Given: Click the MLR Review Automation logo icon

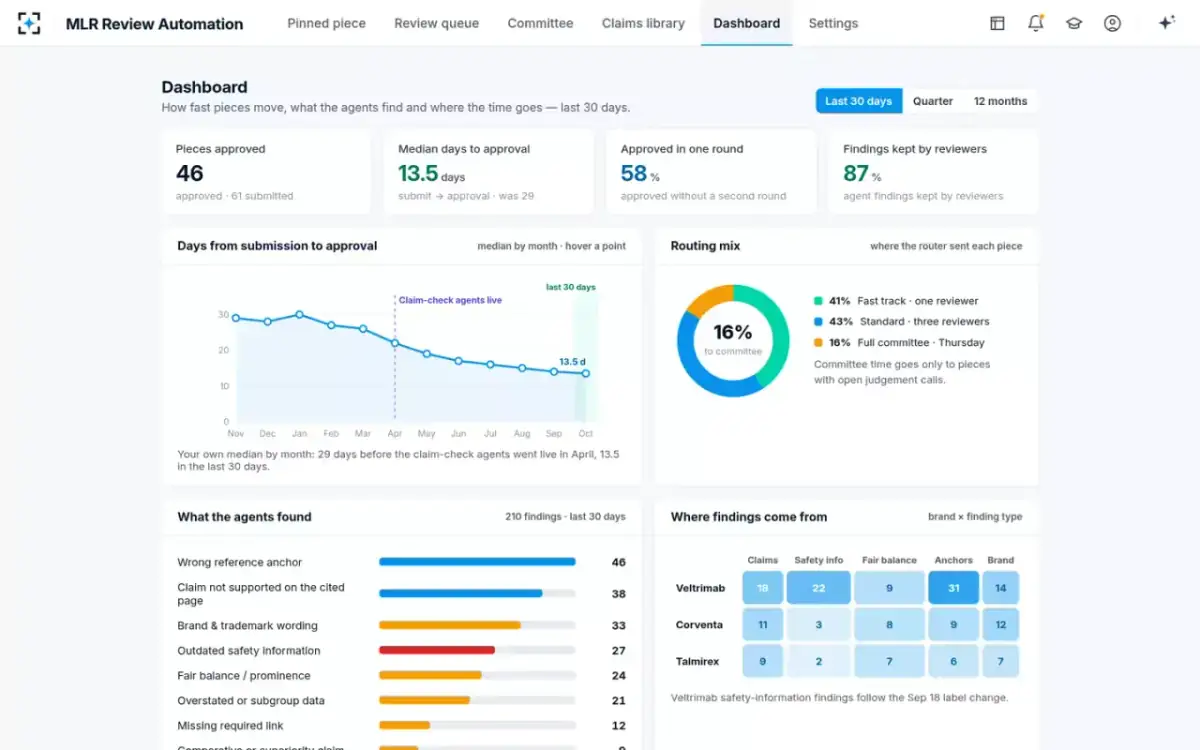Looking at the screenshot, I should [x=29, y=23].
